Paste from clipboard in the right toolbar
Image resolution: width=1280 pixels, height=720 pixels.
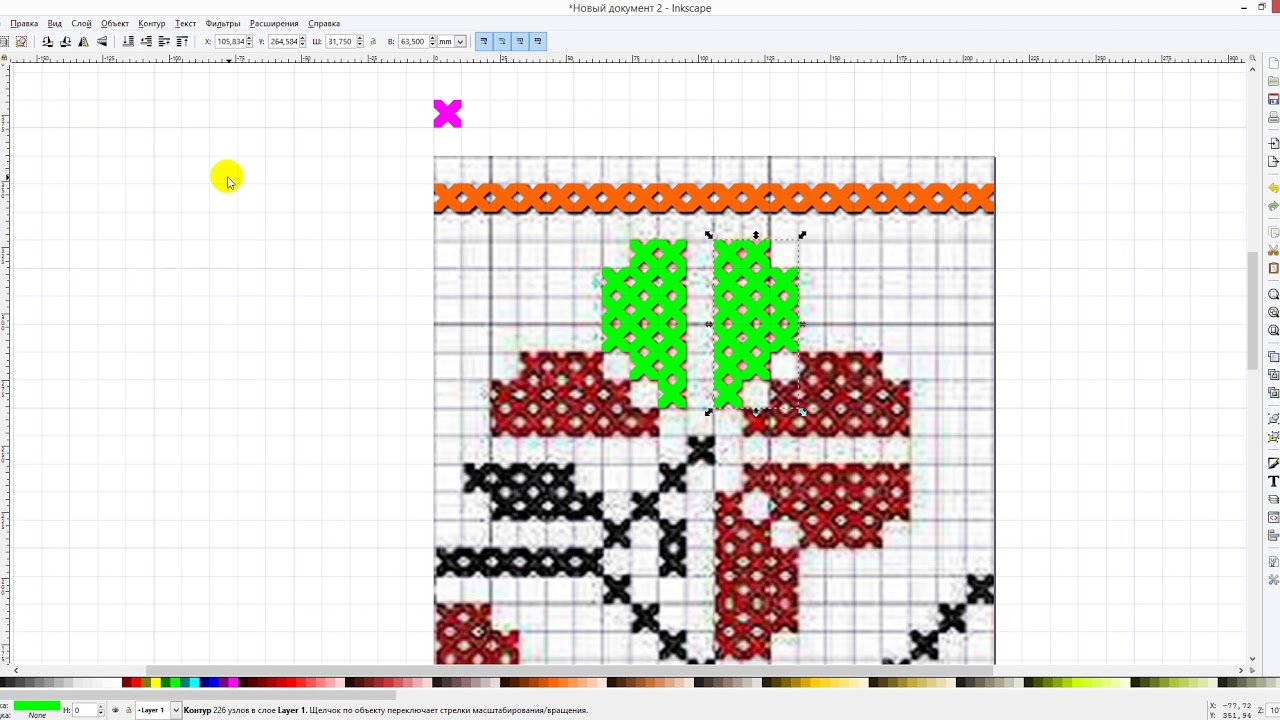[1273, 268]
